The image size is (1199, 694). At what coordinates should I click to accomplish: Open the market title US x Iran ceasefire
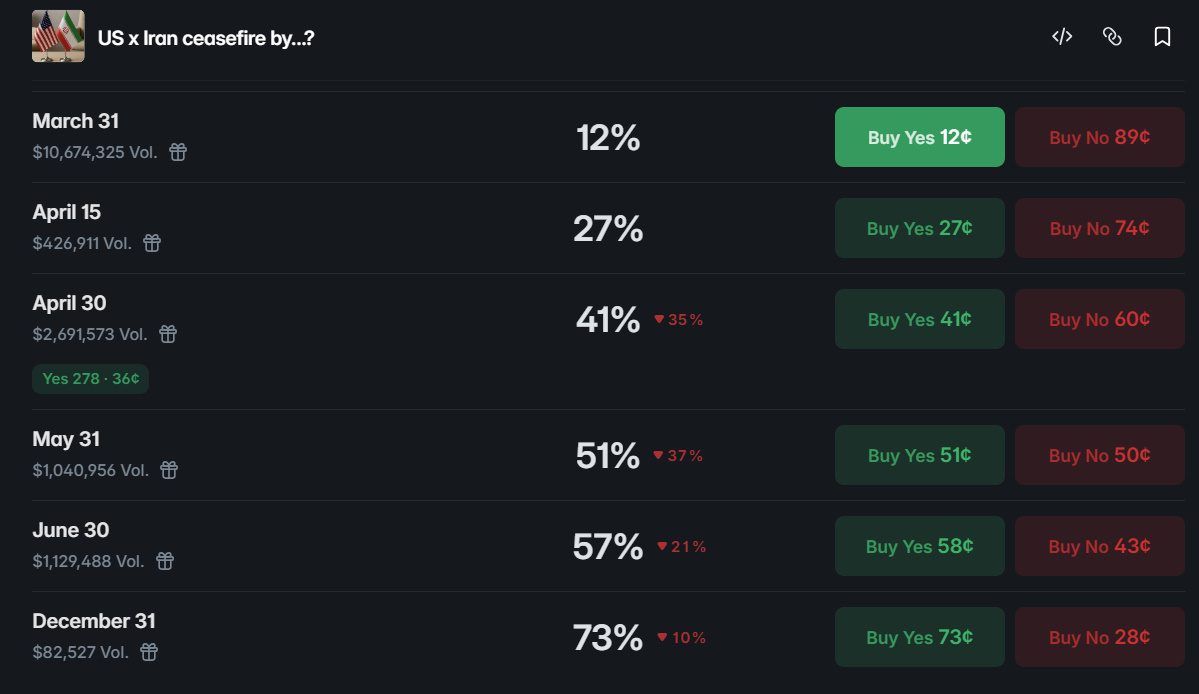tap(205, 39)
